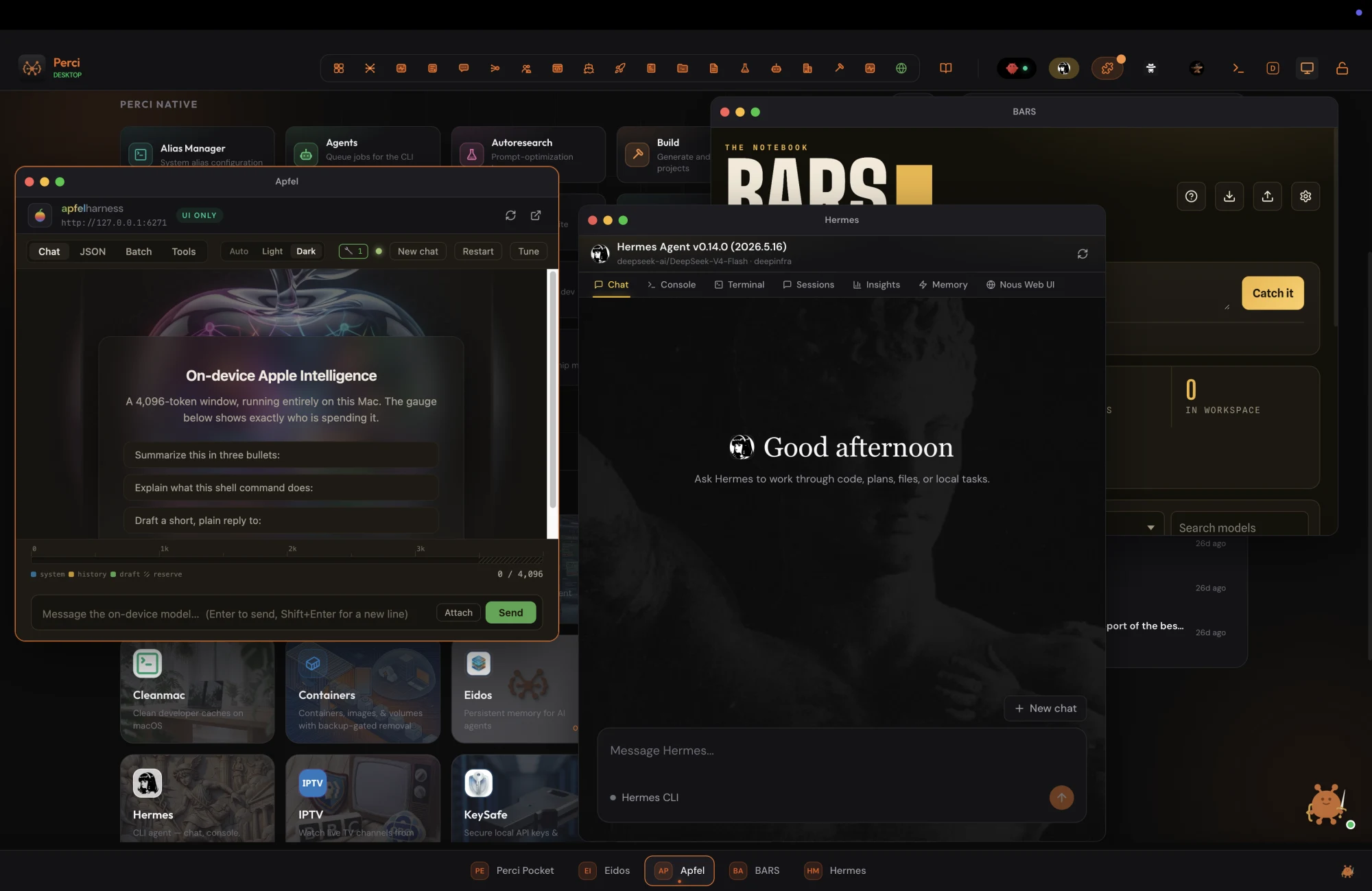Open the ship icon in top toolbar
This screenshot has height=891, width=1372.
click(589, 69)
